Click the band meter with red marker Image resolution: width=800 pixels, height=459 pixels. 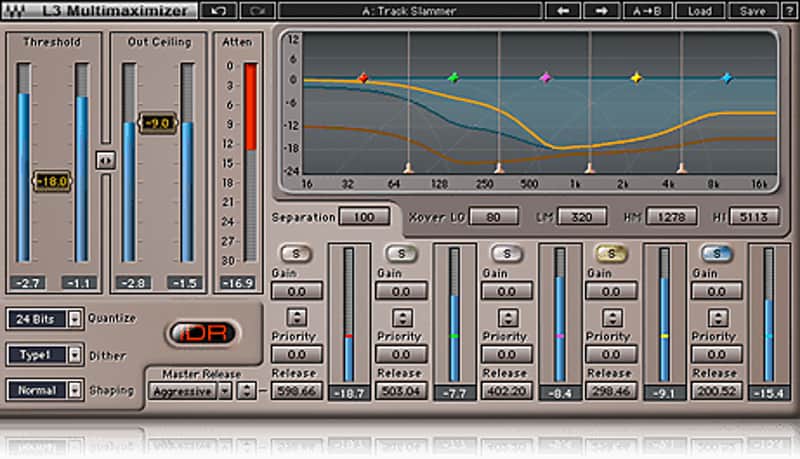click(349, 315)
